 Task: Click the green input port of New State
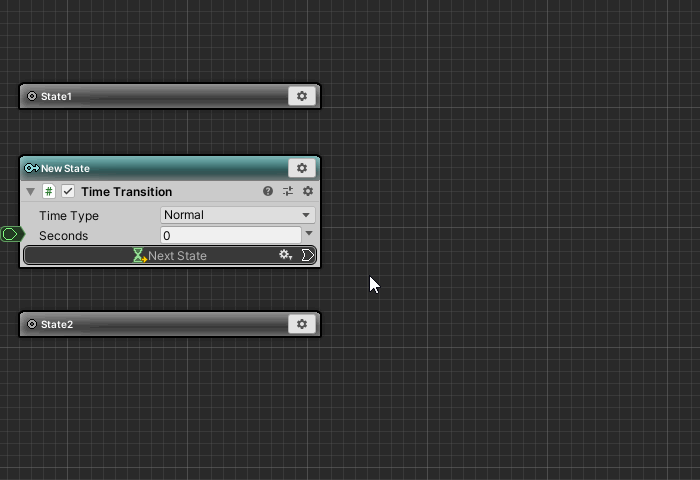(11, 234)
